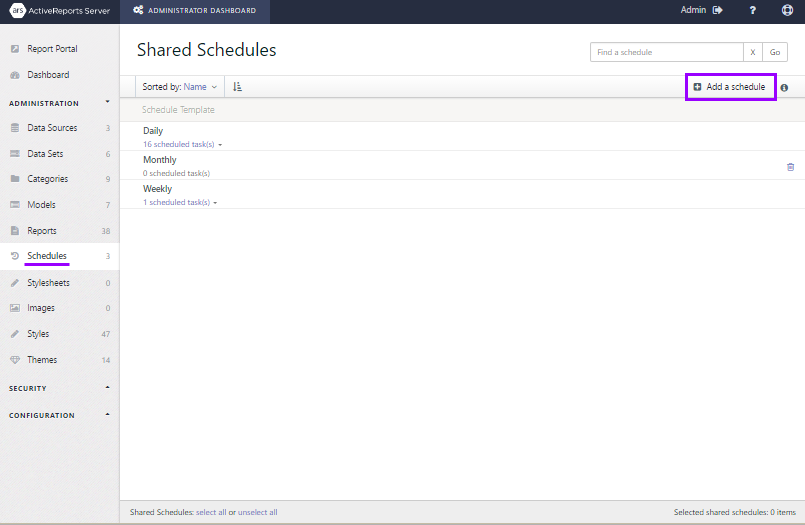
Task: Click the Images picture icon
Action: [15, 308]
